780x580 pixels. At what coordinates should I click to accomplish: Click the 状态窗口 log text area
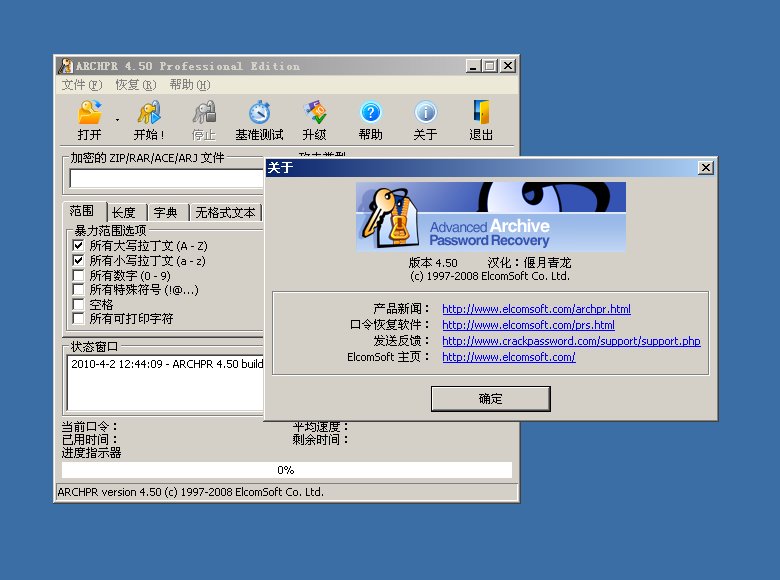click(165, 383)
